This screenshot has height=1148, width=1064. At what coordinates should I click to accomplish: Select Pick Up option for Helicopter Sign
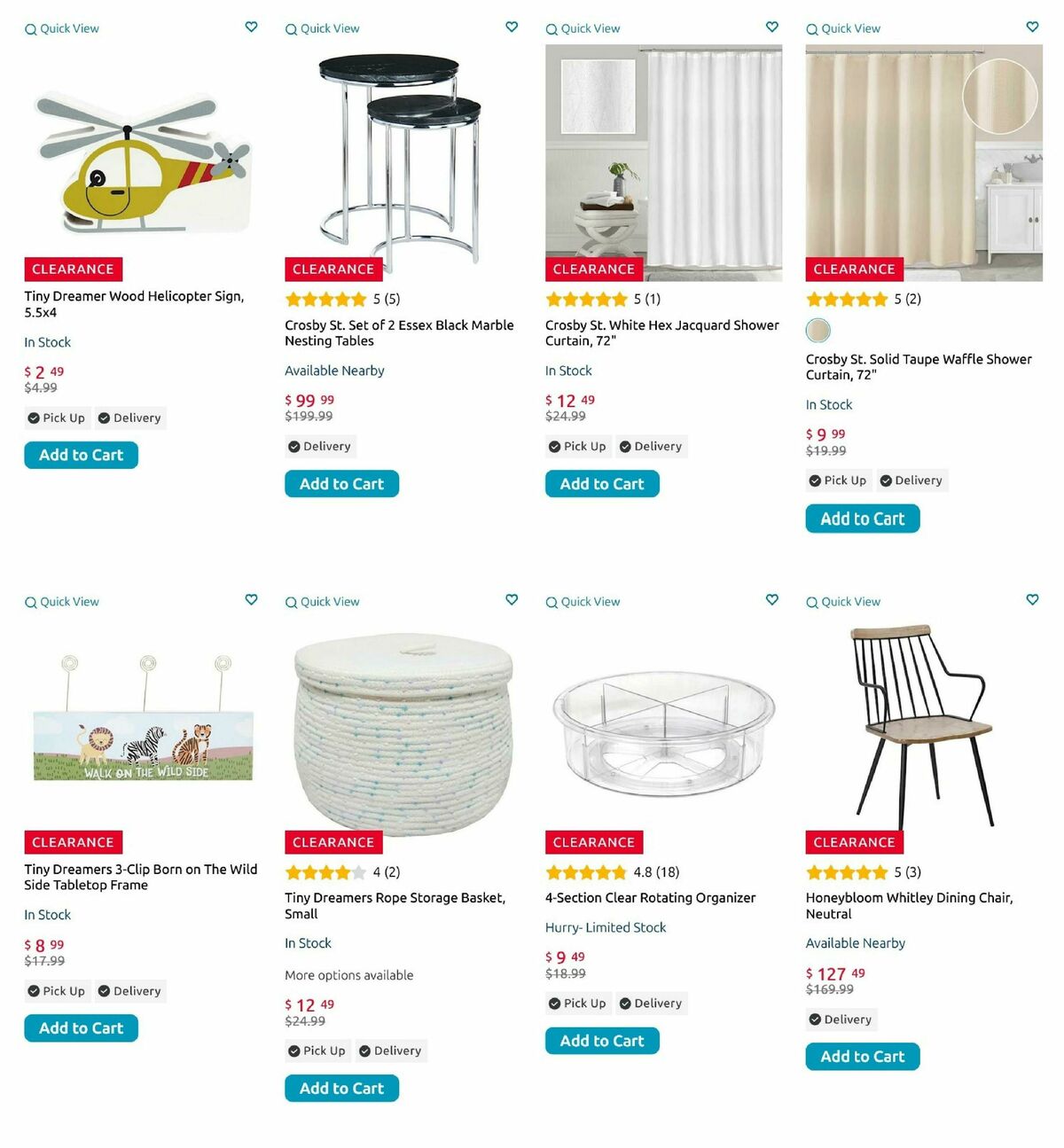point(57,418)
